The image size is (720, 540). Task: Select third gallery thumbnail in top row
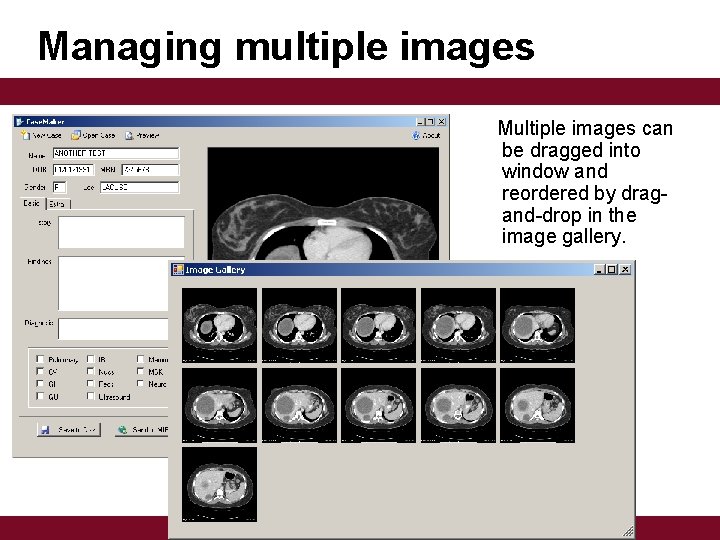point(378,326)
